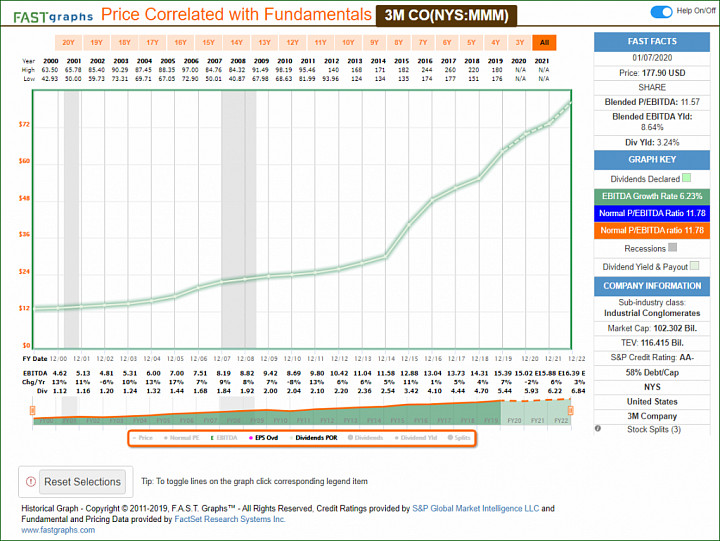Visit the www.fastgraphs.com link
720x541 pixels.
[58, 530]
